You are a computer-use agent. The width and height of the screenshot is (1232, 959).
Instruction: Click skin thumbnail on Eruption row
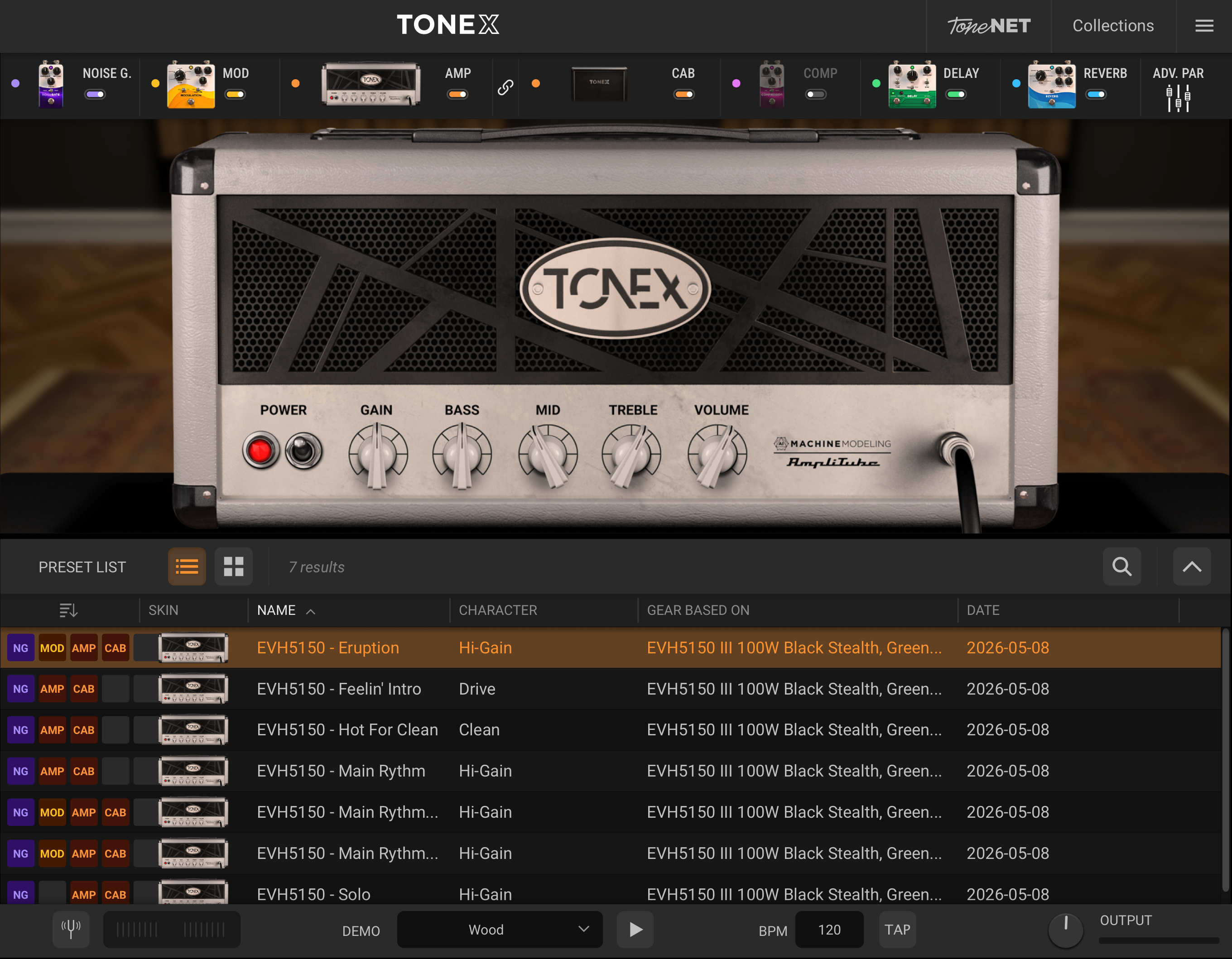193,648
